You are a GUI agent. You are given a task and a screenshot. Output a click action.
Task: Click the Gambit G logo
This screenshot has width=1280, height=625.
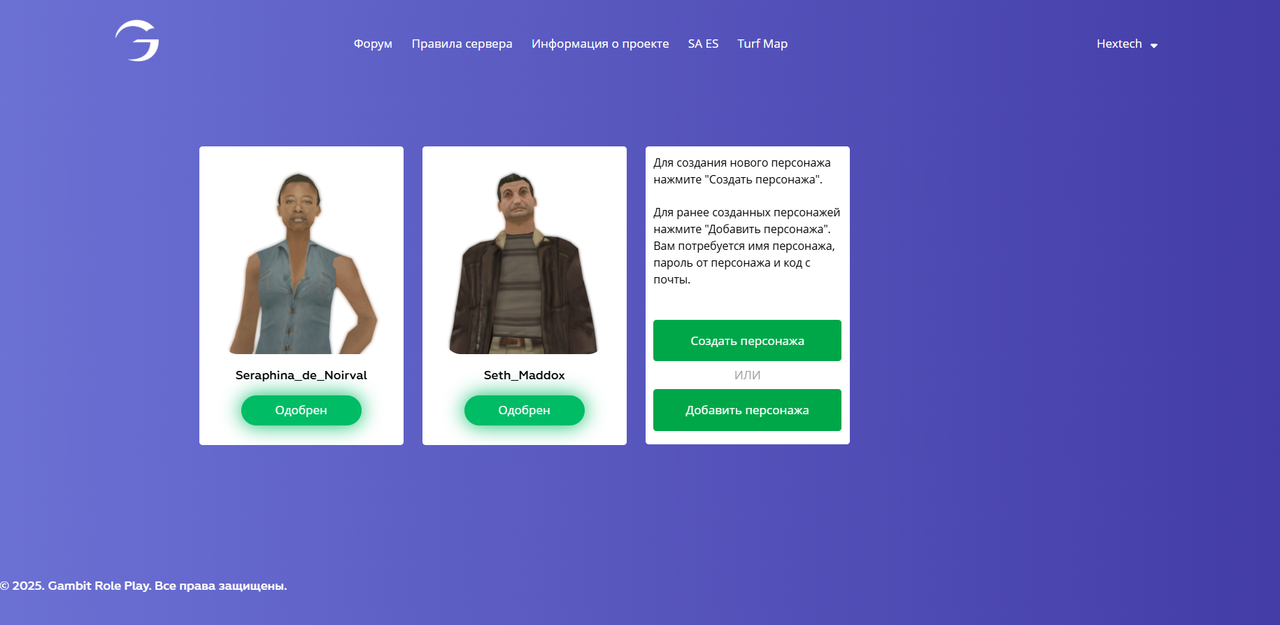137,41
